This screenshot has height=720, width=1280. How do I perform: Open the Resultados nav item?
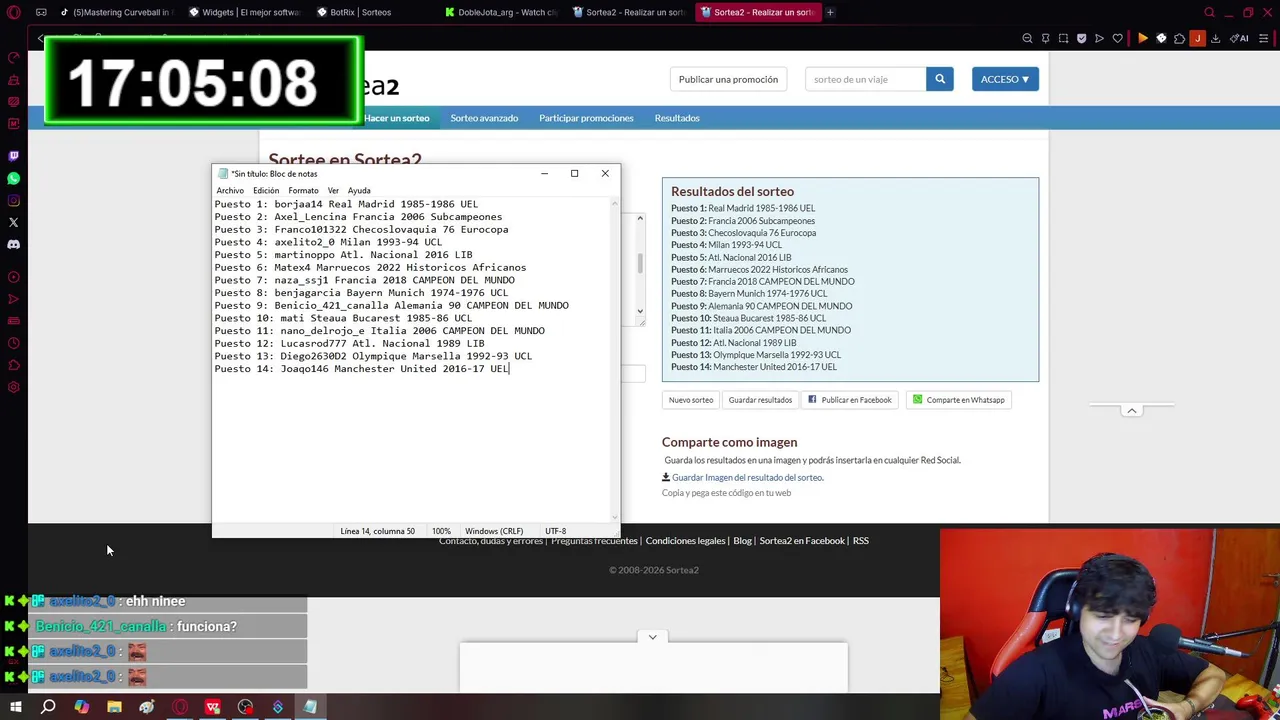(677, 118)
